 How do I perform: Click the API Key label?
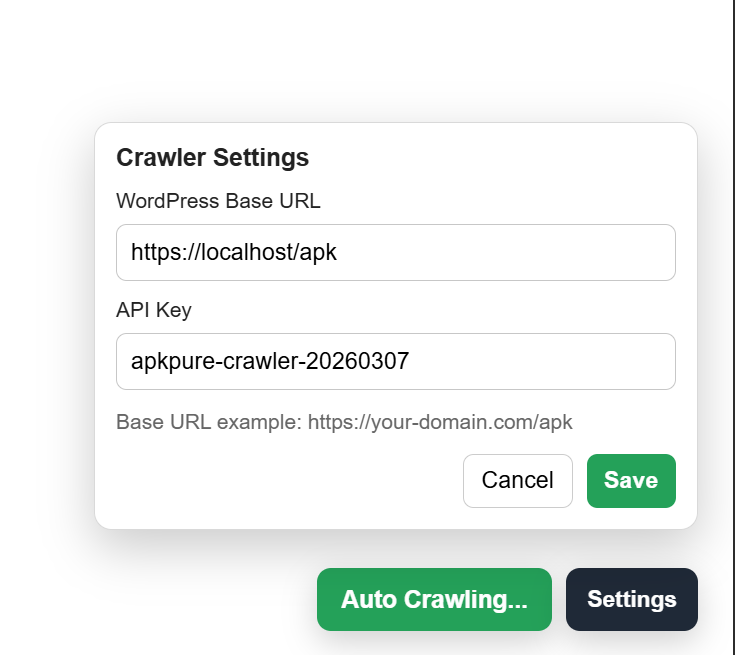[154, 310]
